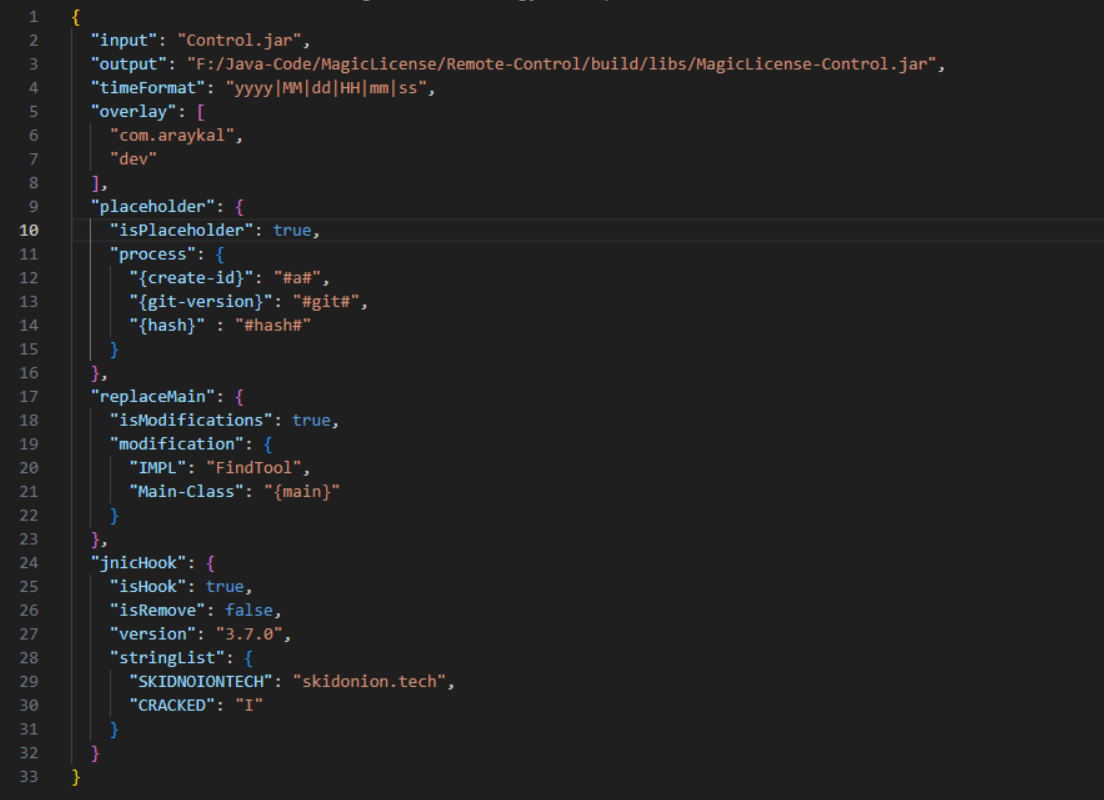
Task: Click line number 1 in the gutter
Action: 33,17
